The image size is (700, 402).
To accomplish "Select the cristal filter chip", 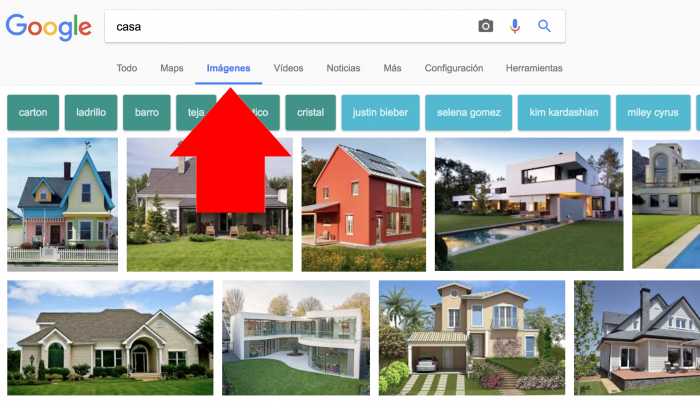I will [311, 113].
